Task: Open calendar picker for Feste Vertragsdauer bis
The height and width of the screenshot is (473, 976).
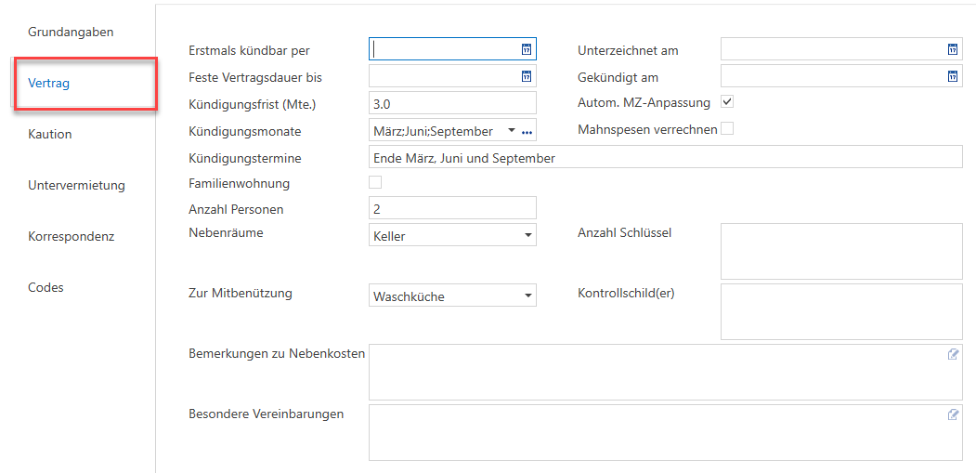Action: [526, 77]
